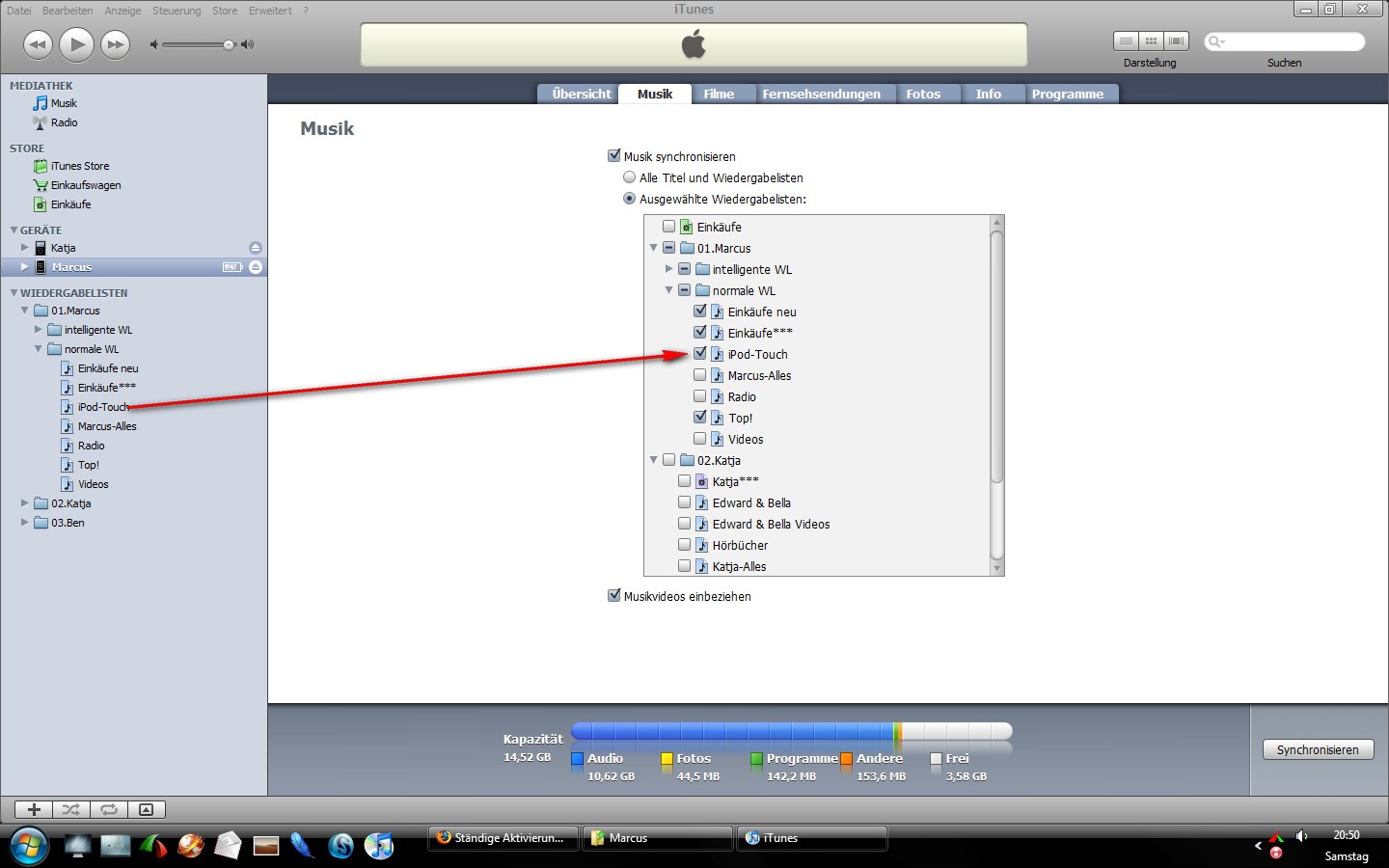Select the Katja device in sidebar
The image size is (1389, 868).
(63, 248)
